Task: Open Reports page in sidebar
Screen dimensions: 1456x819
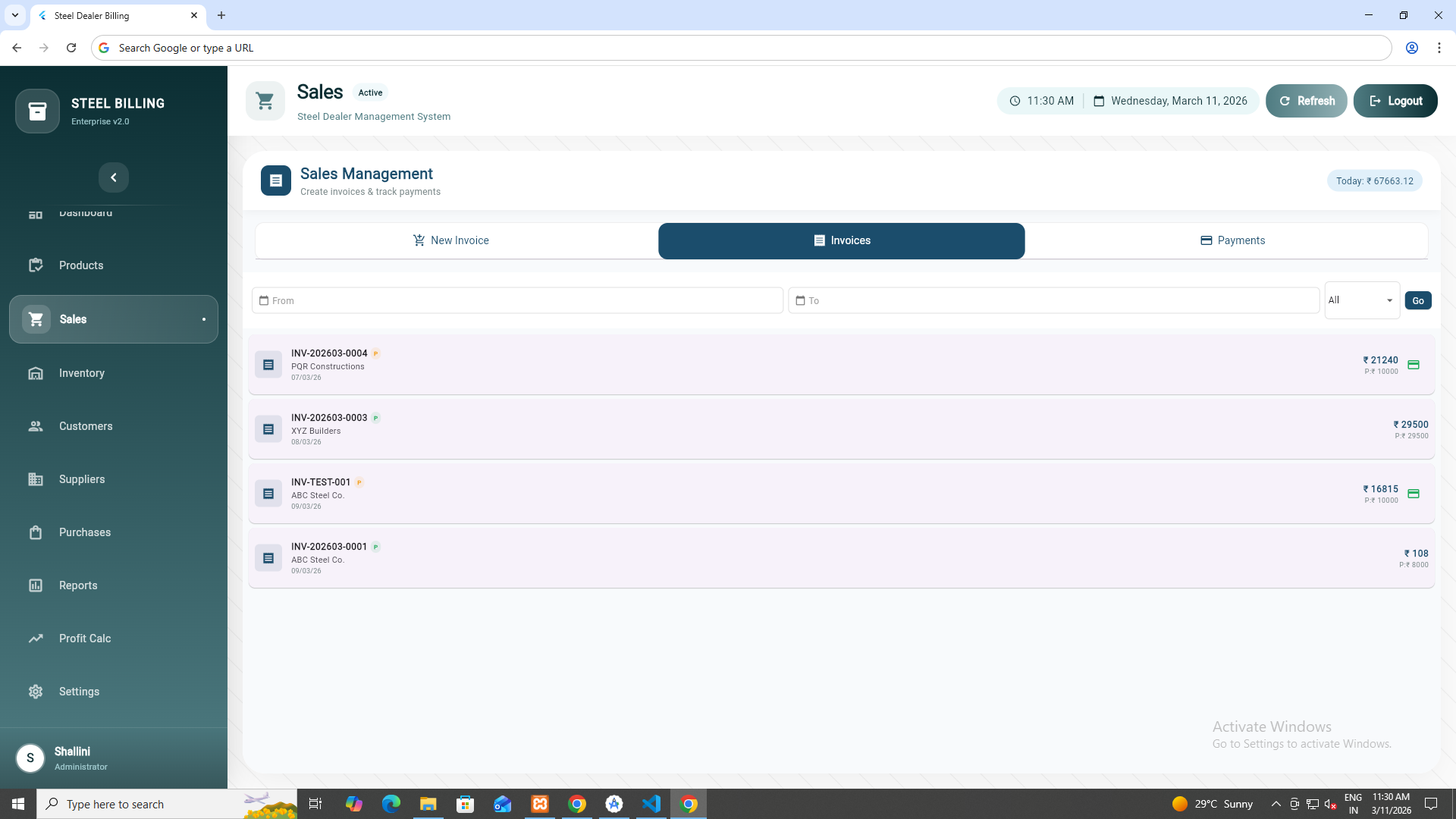Action: pos(78,585)
